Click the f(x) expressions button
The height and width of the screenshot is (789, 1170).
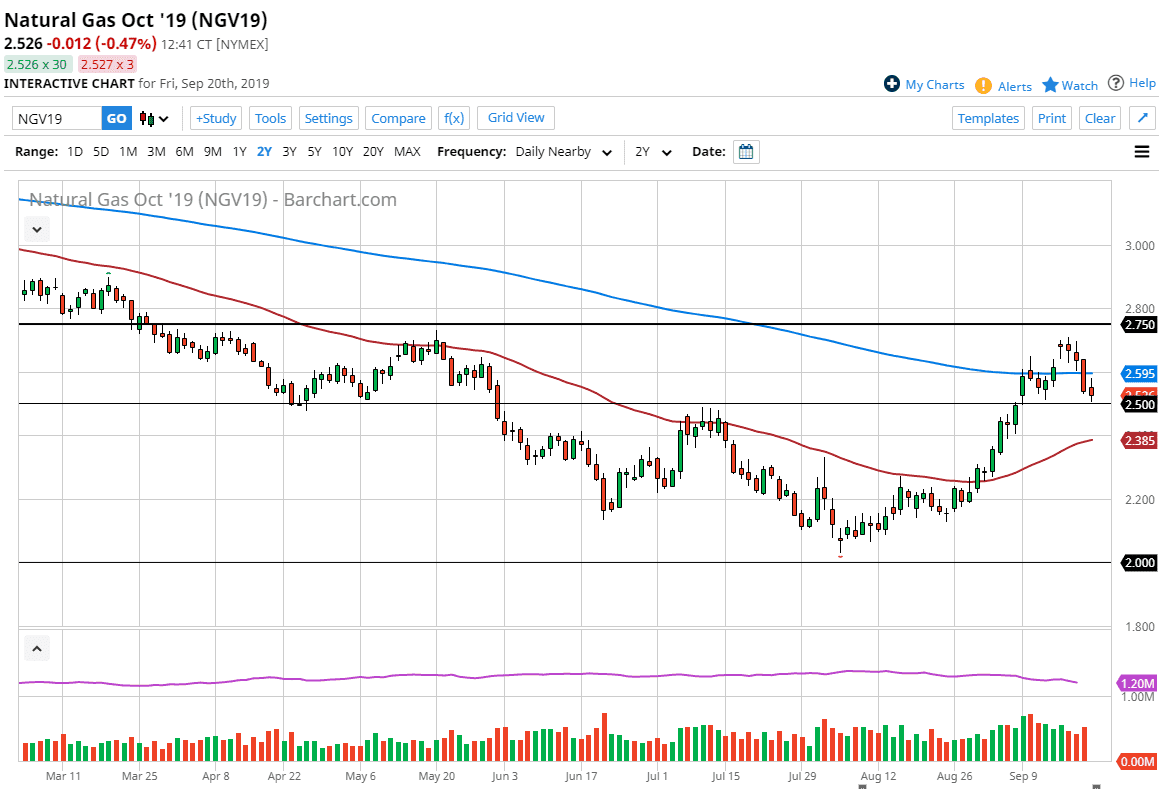(453, 118)
